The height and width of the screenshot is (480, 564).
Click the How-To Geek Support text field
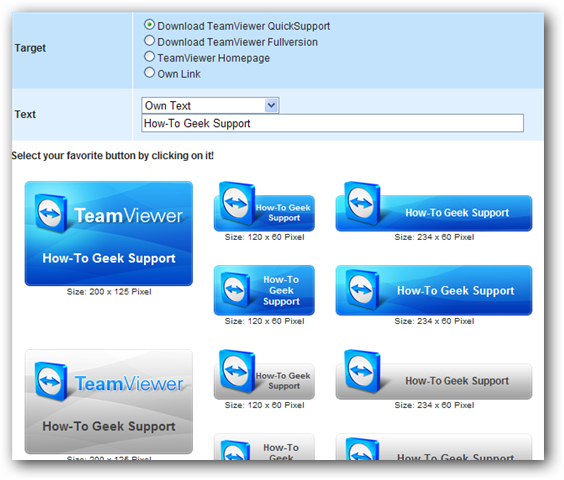(332, 123)
